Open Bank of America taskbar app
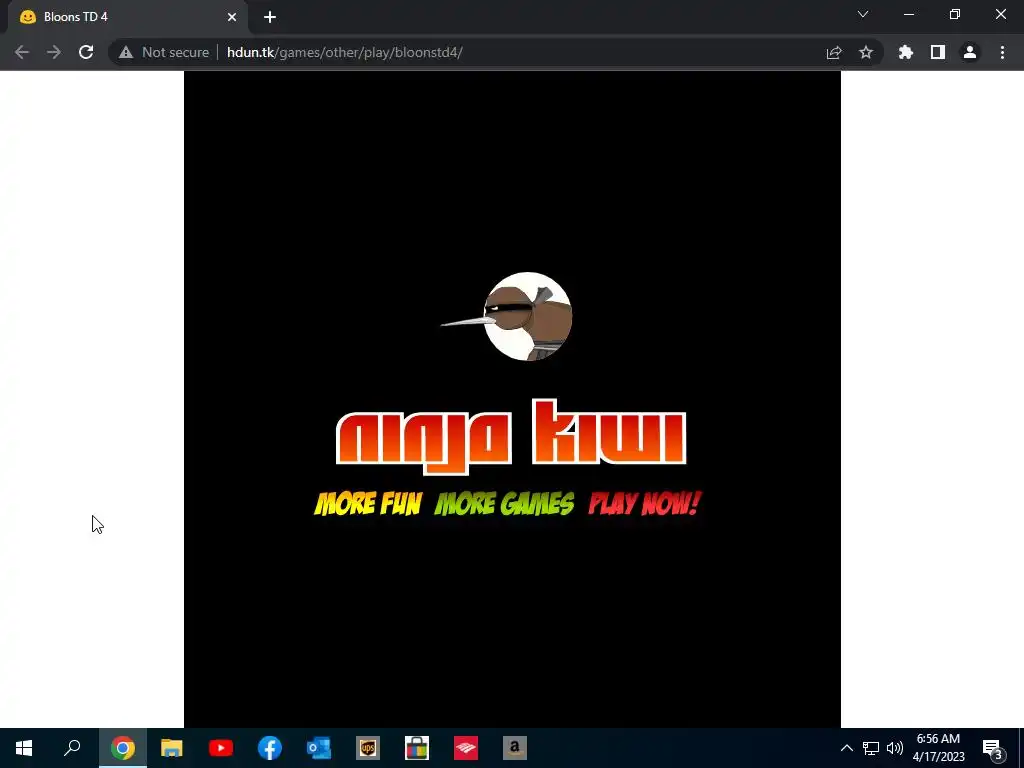 [x=466, y=748]
